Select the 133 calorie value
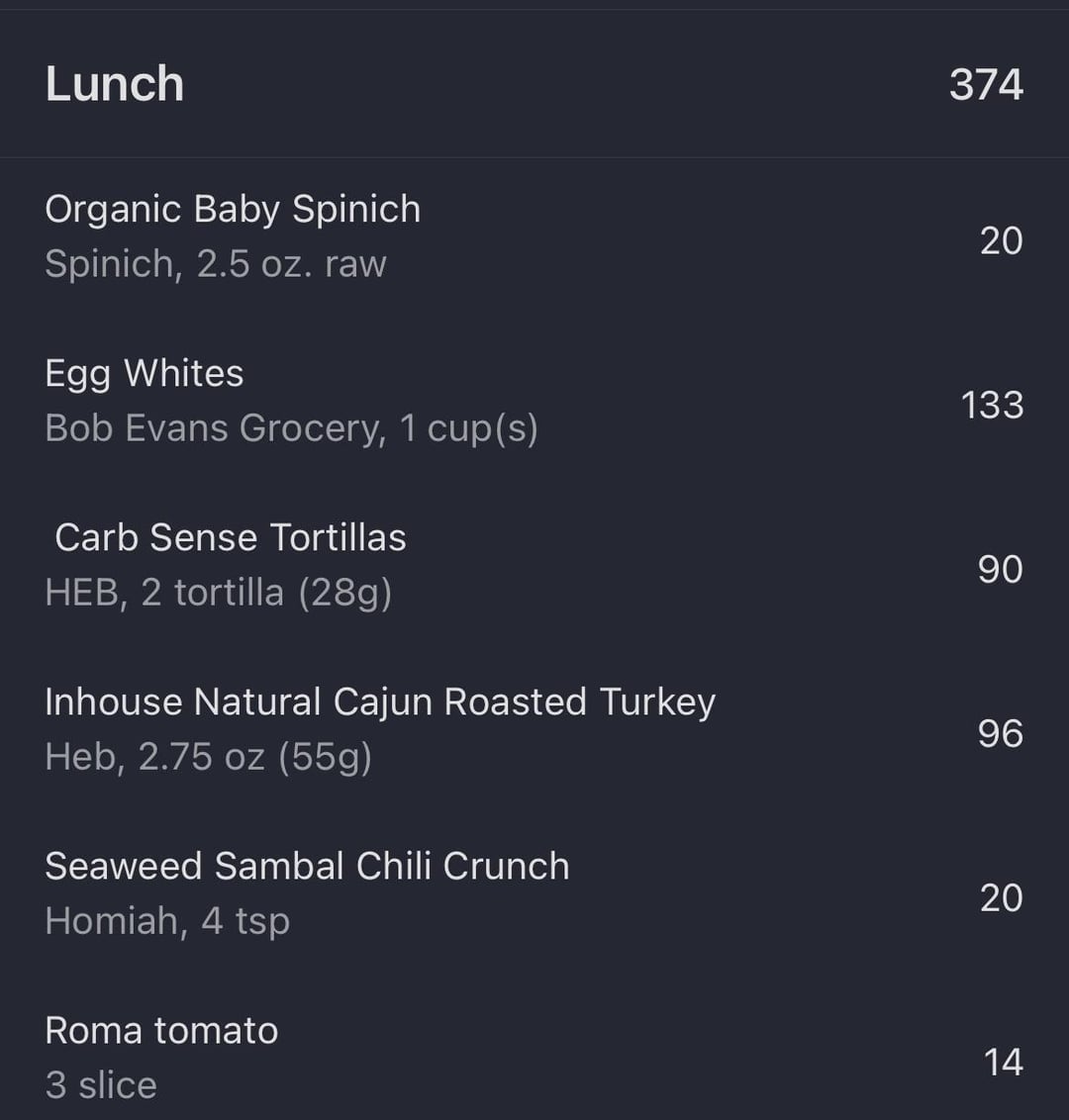Image resolution: width=1069 pixels, height=1120 pixels. [x=992, y=405]
